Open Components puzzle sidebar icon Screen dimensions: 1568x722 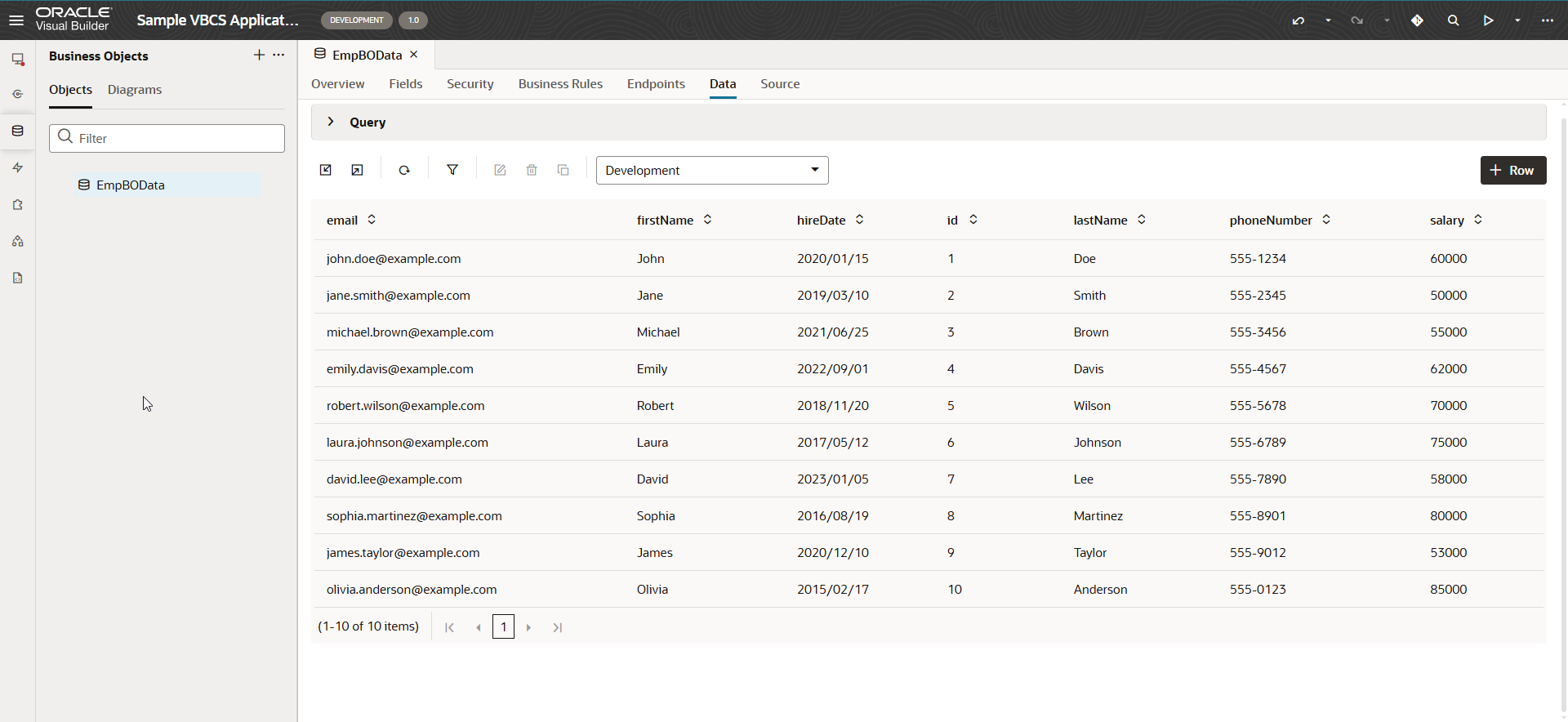pos(18,204)
